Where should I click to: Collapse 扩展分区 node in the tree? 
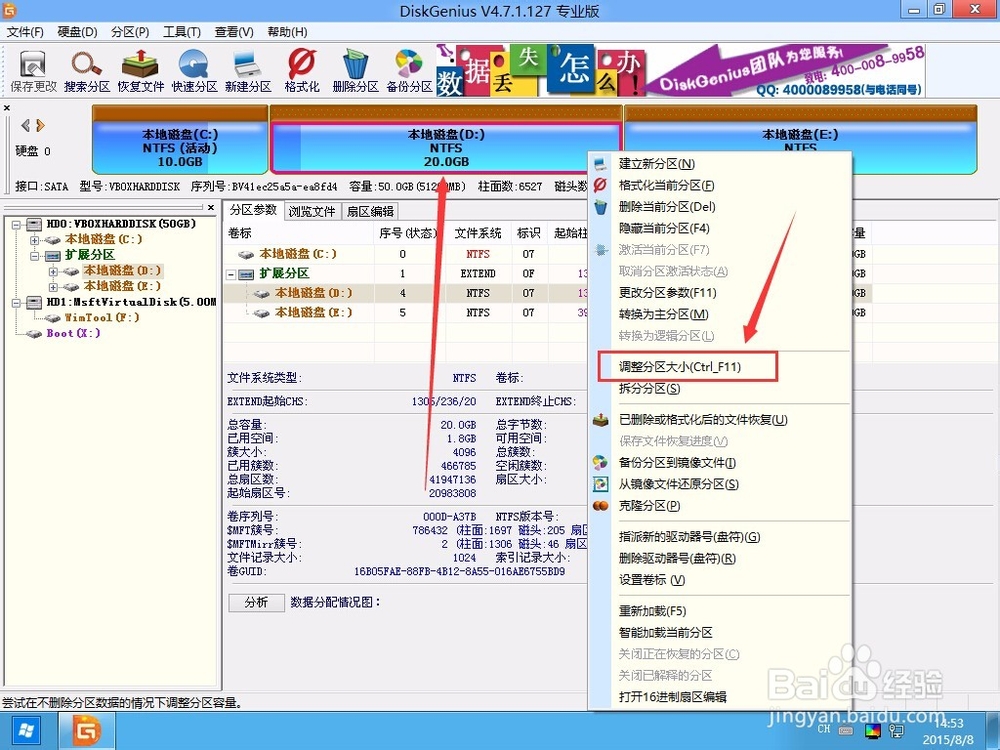coord(34,256)
